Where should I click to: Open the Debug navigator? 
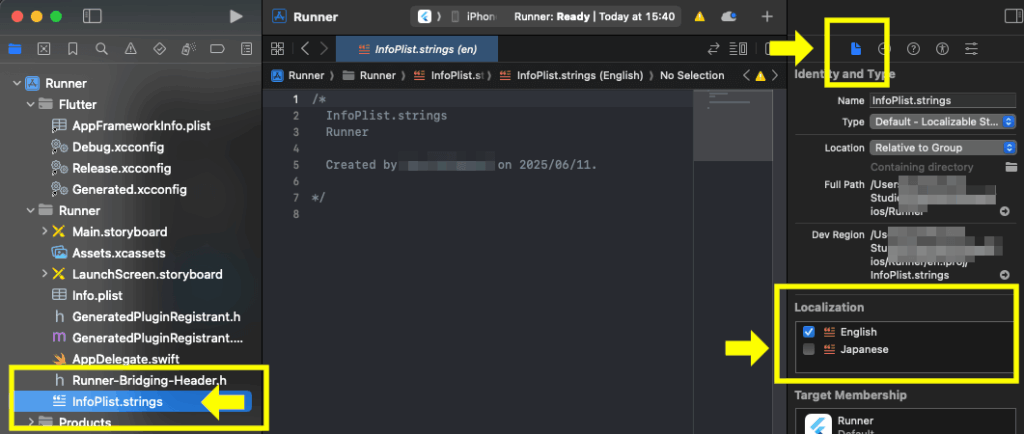(188, 49)
